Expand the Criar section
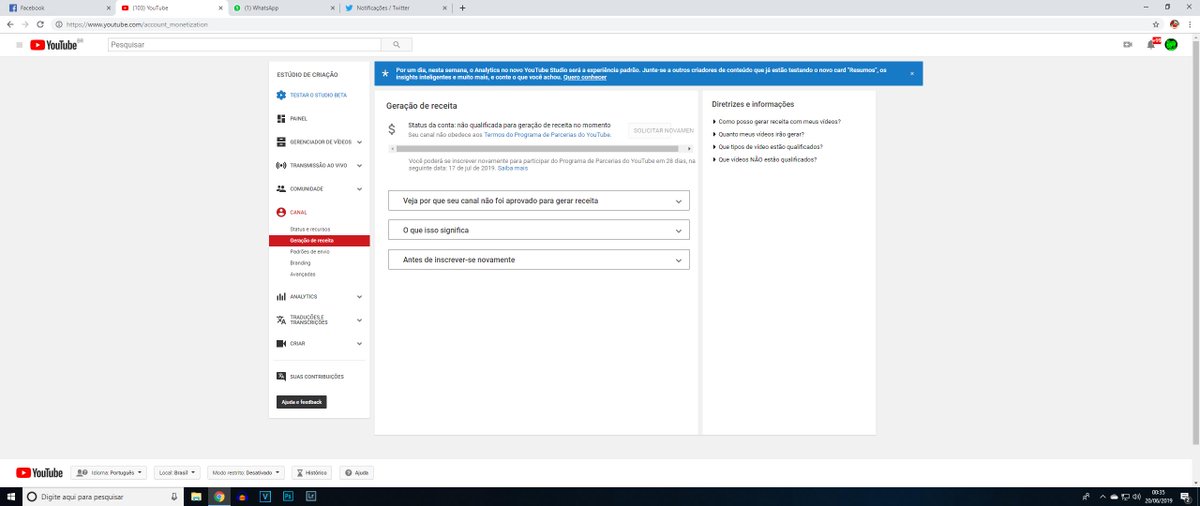 tap(319, 343)
